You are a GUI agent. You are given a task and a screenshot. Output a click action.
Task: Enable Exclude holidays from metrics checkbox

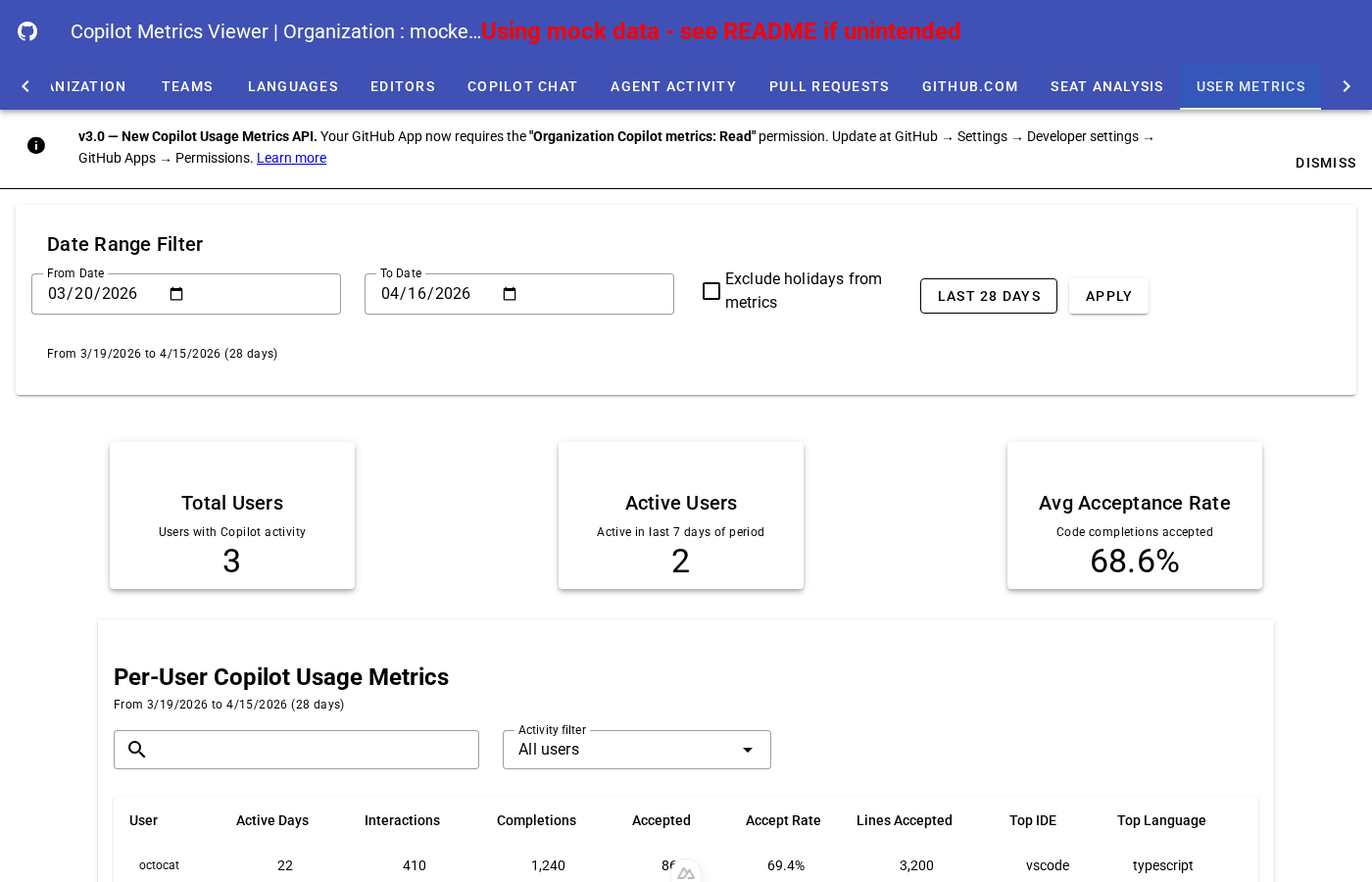(x=711, y=291)
